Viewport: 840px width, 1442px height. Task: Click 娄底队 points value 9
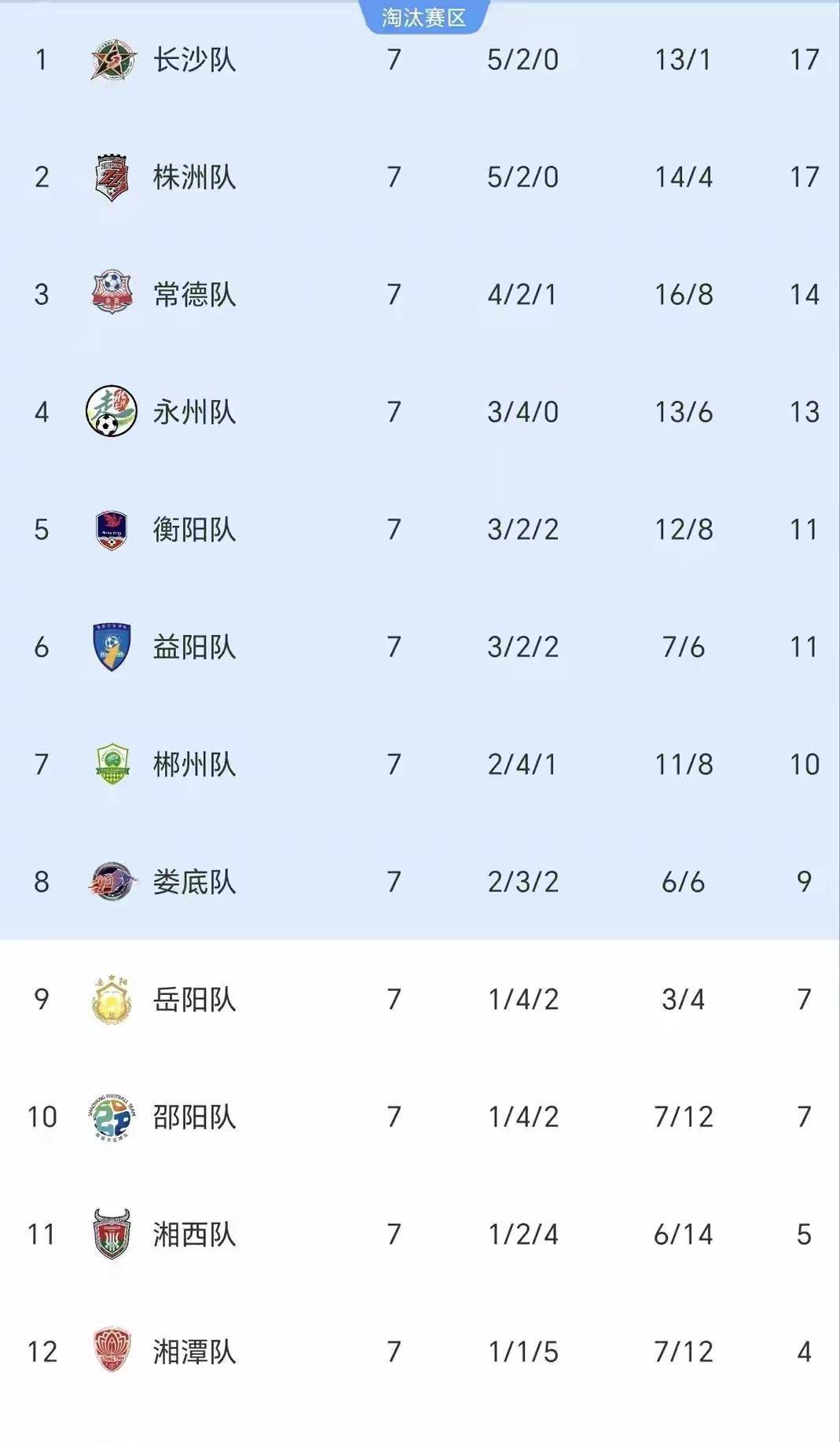pos(804,882)
